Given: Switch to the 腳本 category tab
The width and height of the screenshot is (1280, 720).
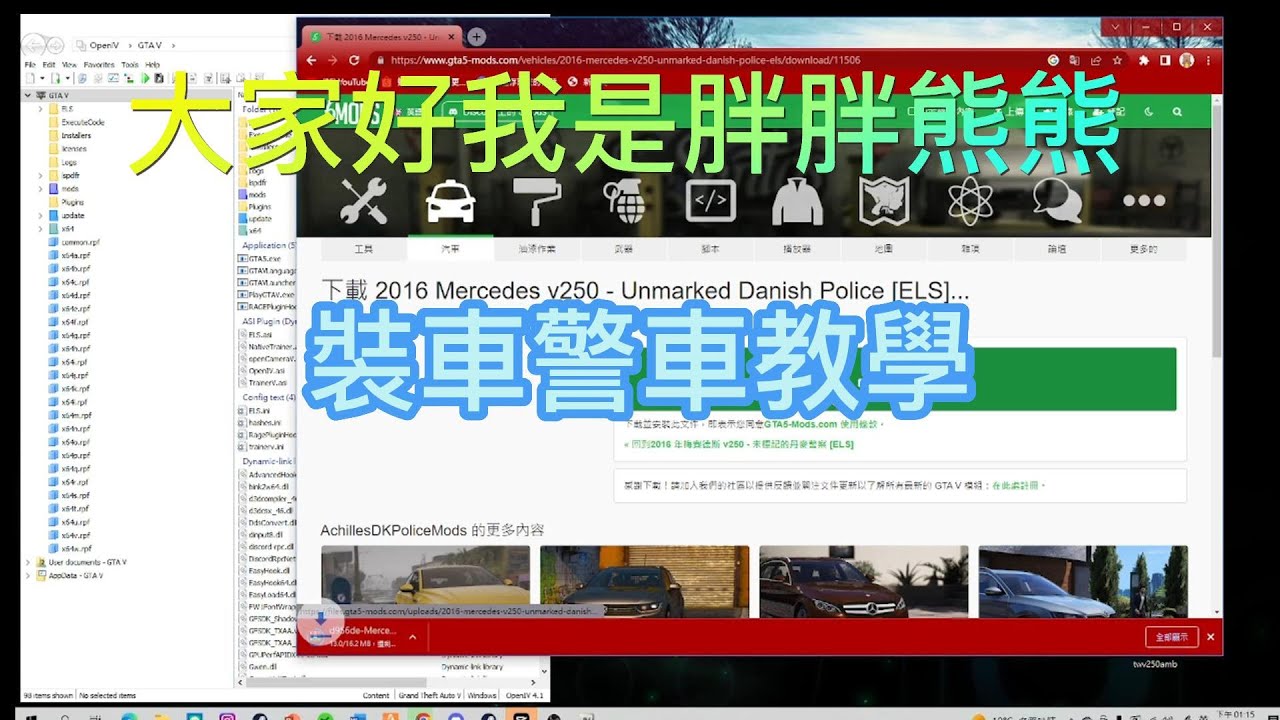Looking at the screenshot, I should 710,249.
